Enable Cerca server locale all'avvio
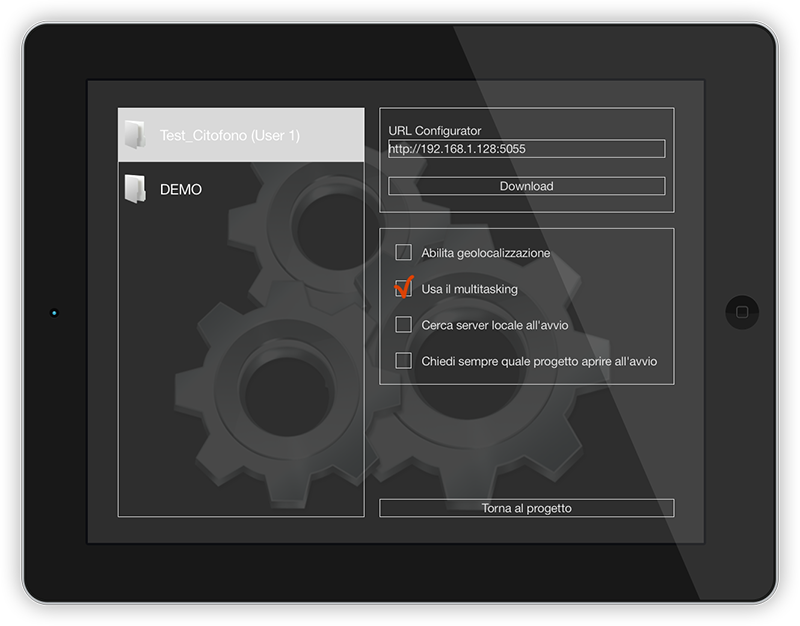Screen dimensions: 800x626 pos(404,324)
